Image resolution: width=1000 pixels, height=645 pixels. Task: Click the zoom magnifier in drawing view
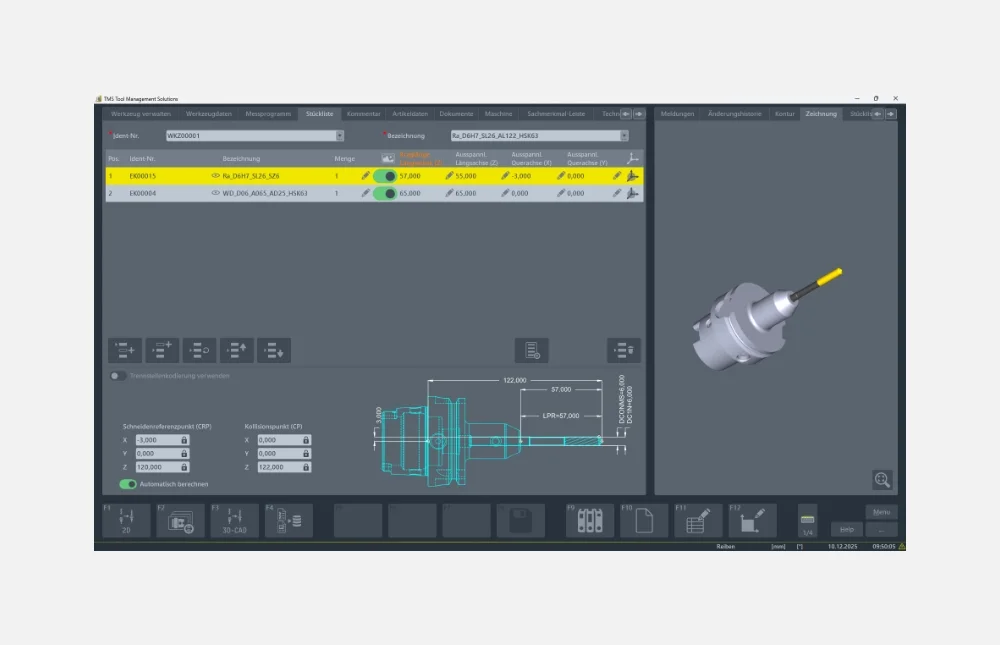(x=881, y=480)
